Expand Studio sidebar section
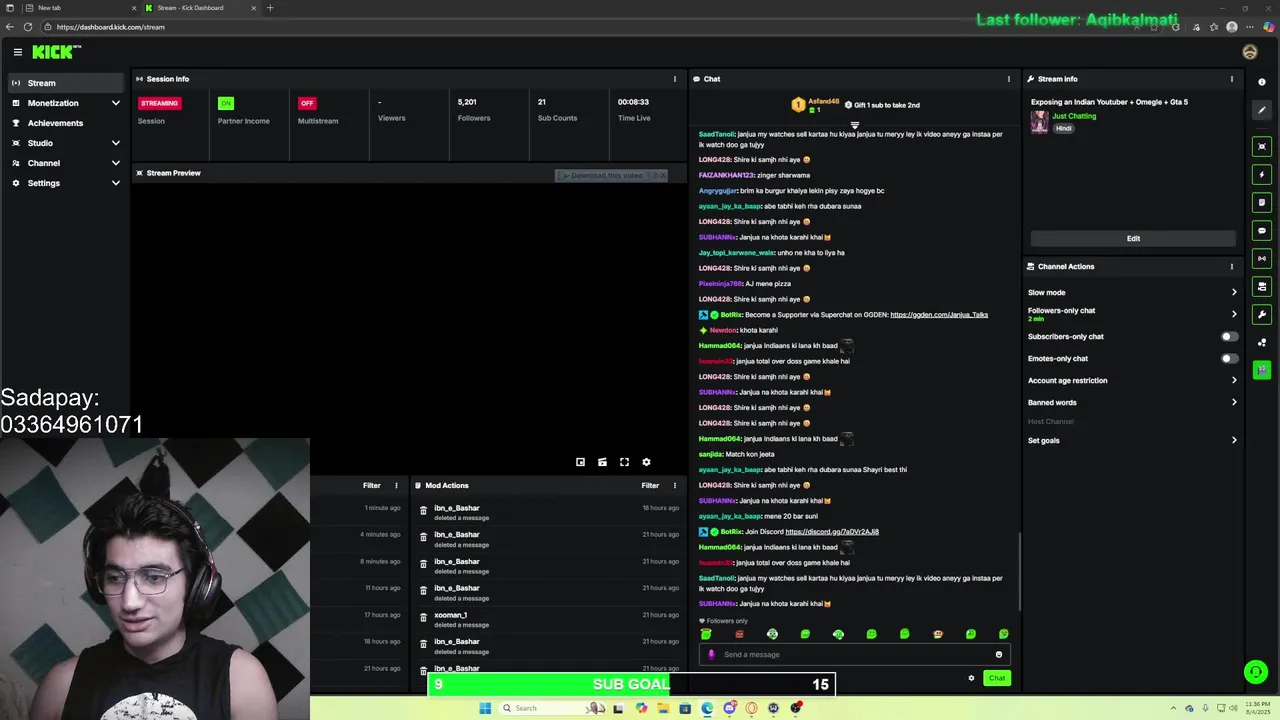 click(66, 143)
